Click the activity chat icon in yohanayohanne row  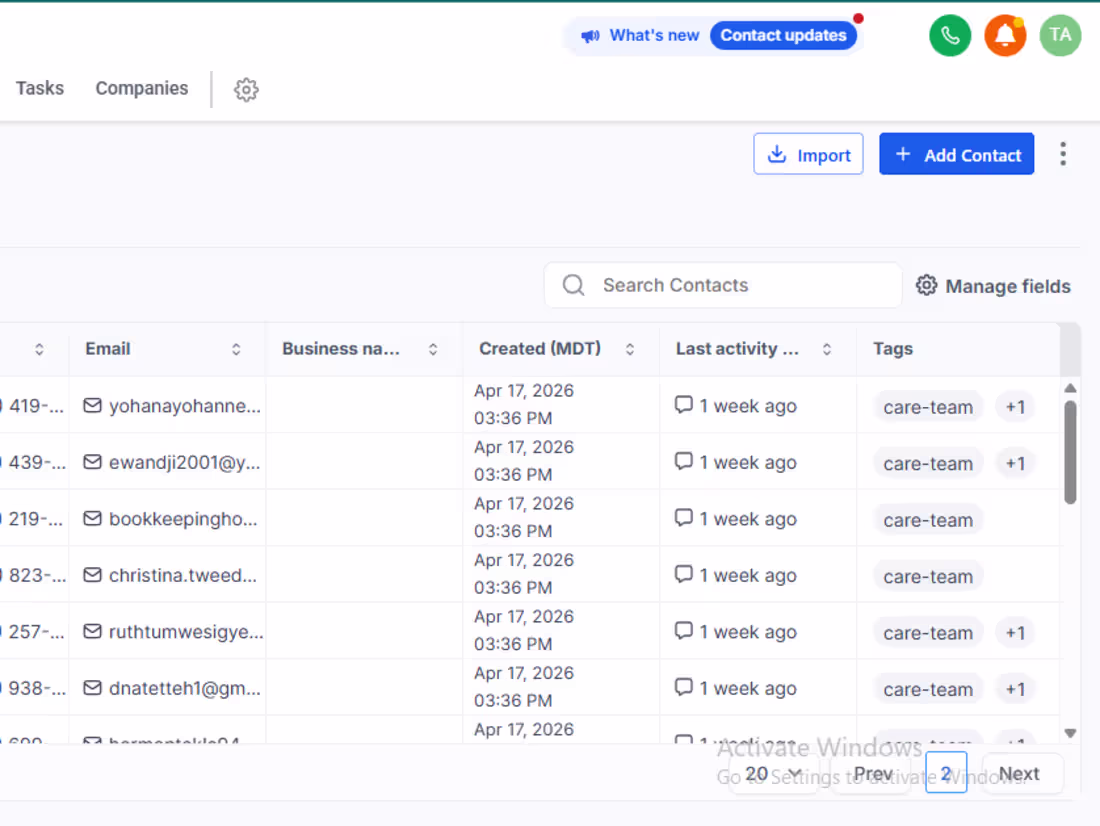[x=683, y=405]
